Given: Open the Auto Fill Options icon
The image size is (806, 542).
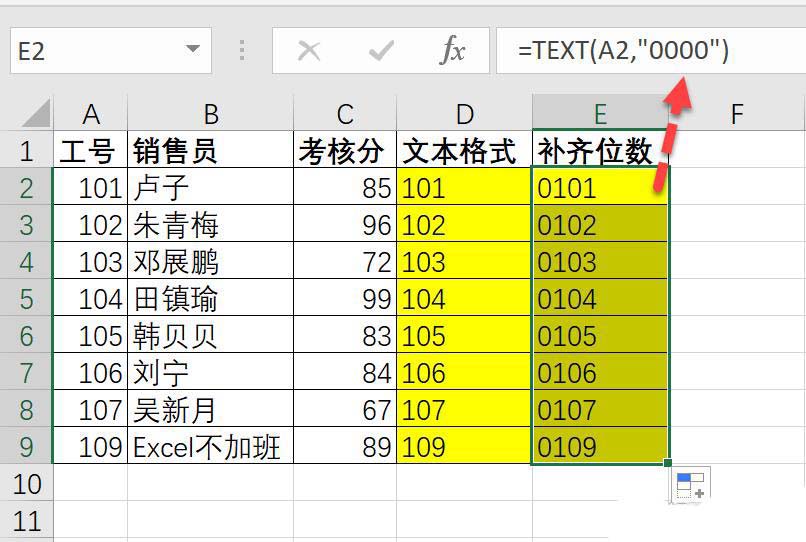Looking at the screenshot, I should (690, 486).
